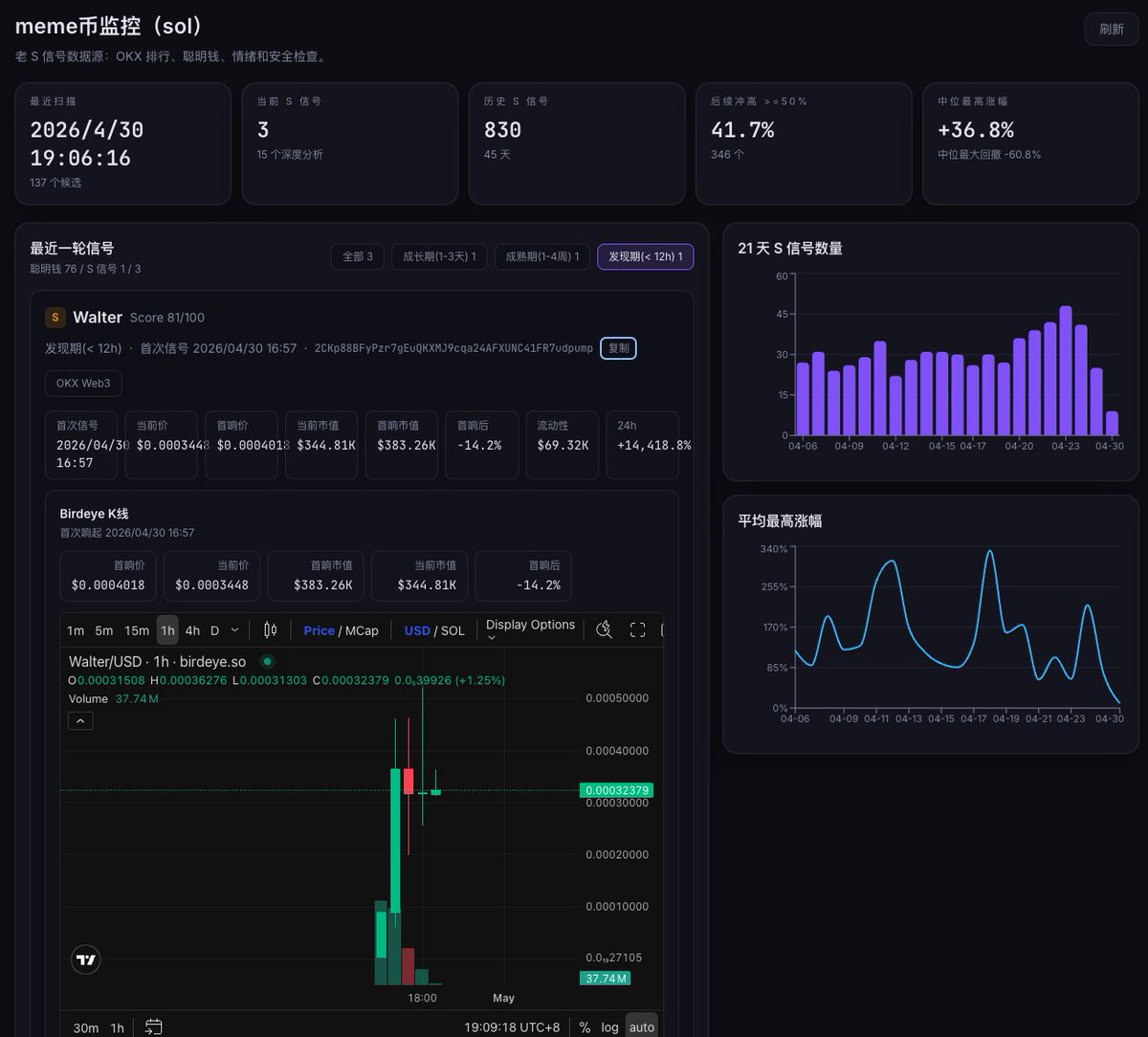Toggle log scale on chart
The height and width of the screenshot is (1037, 1148).
point(610,1027)
